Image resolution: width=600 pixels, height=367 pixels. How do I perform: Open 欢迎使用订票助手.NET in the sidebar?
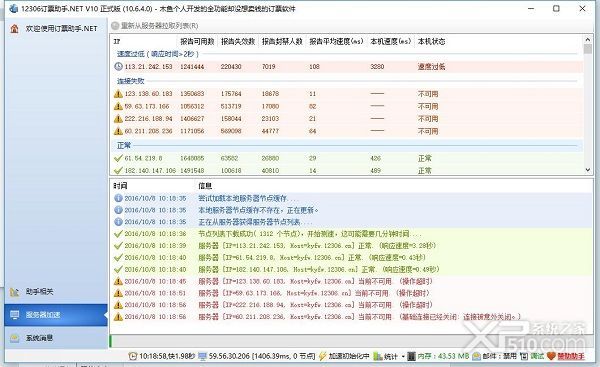click(56, 29)
